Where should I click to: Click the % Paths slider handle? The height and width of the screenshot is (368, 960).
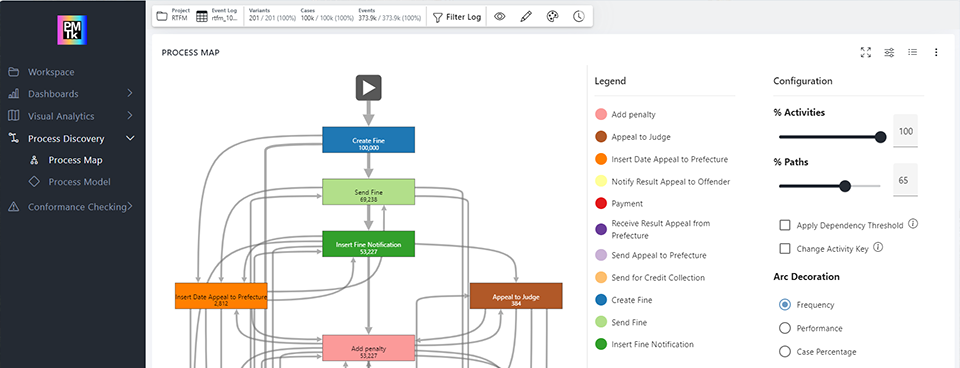pyautogui.click(x=845, y=186)
